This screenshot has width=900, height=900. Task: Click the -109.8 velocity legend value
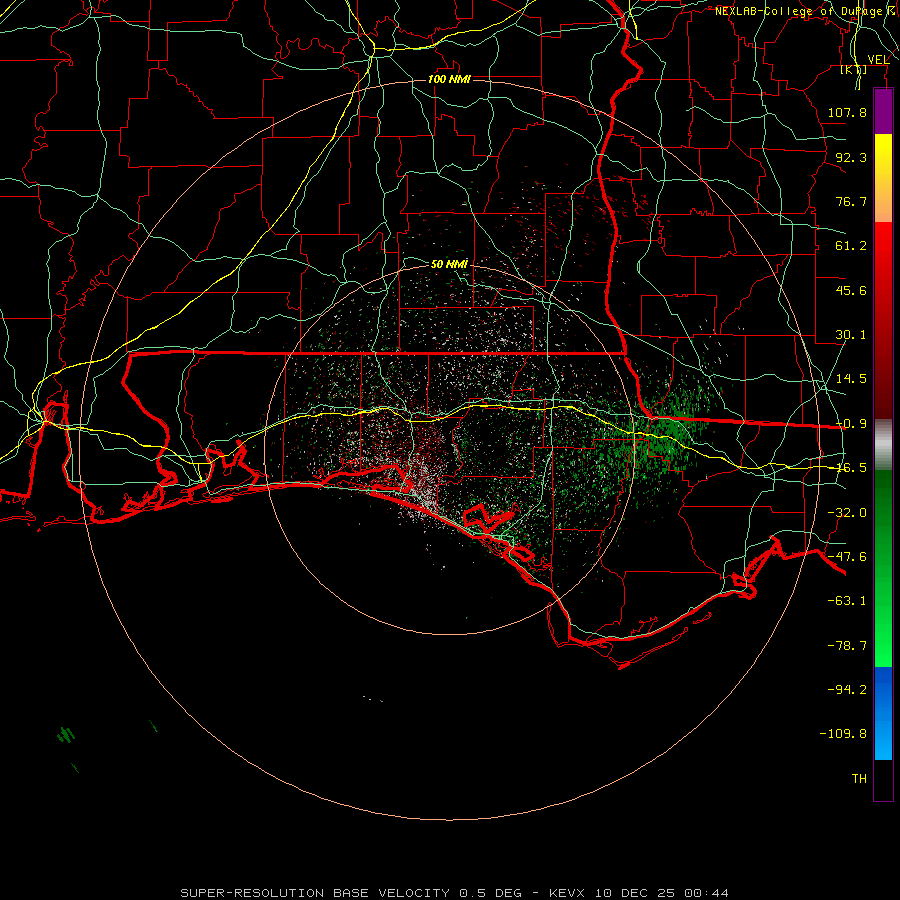coord(843,734)
